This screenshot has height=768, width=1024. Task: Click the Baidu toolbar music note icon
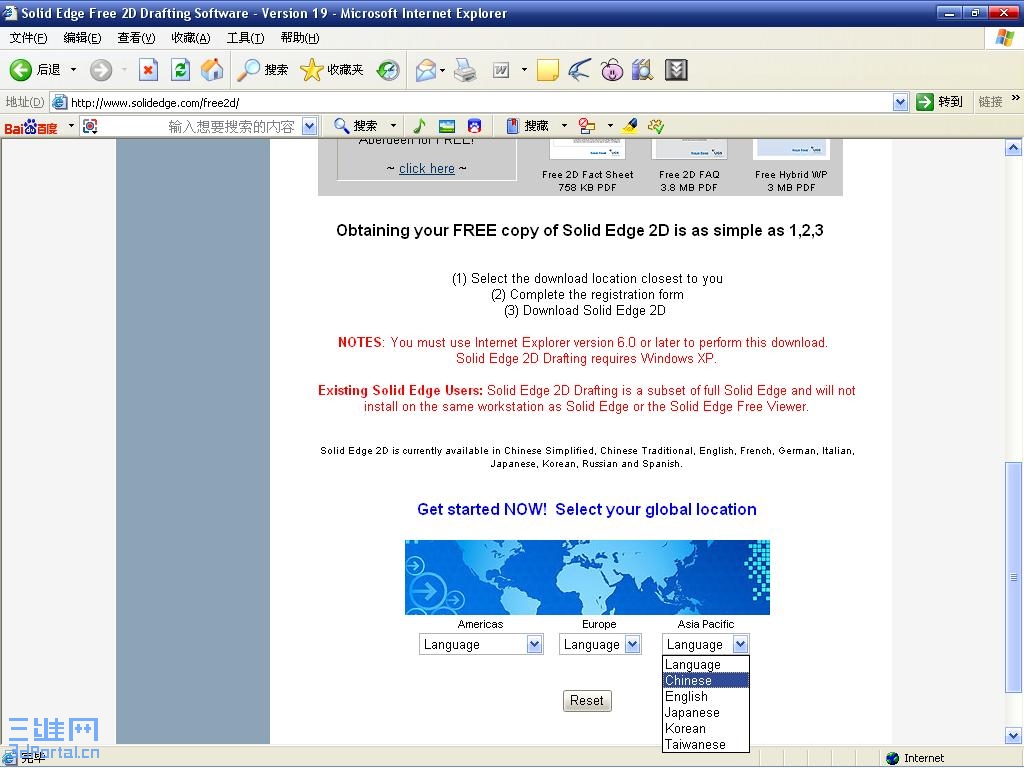419,125
